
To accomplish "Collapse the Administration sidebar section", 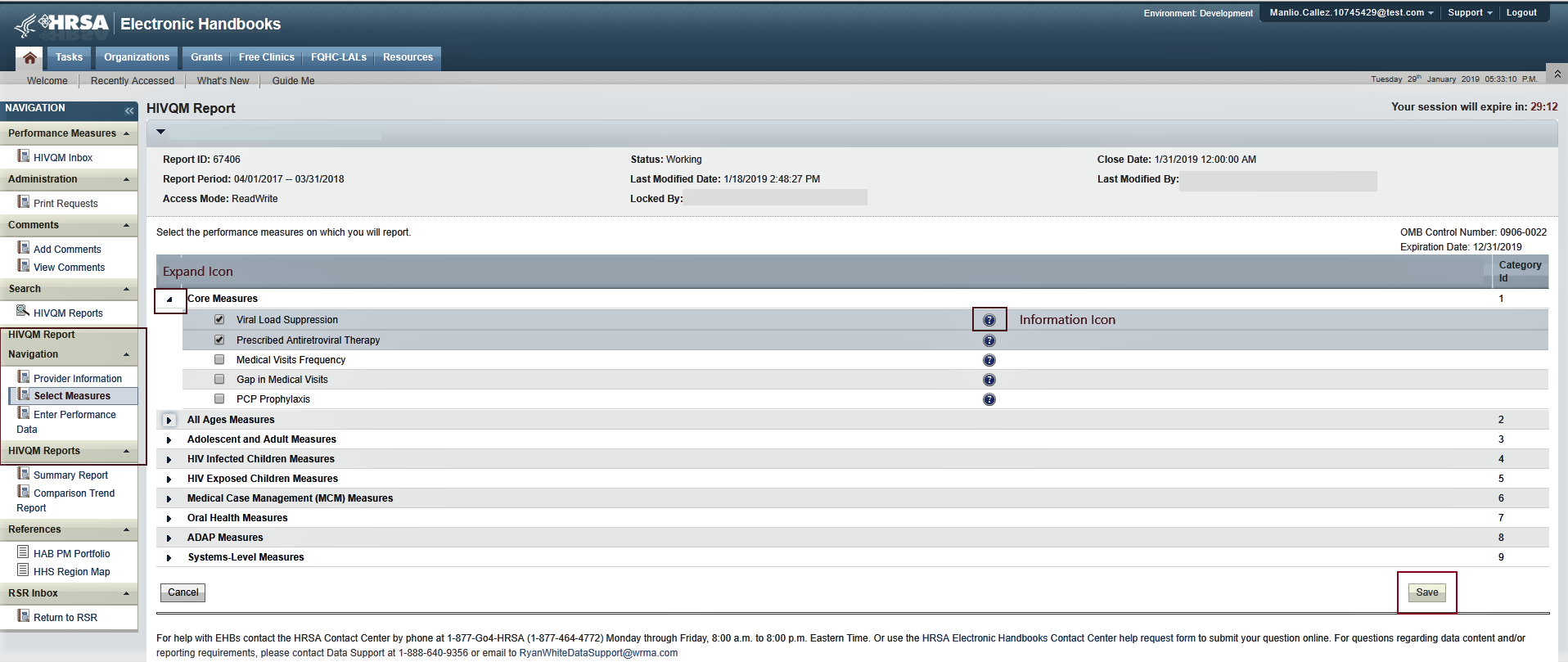I will [x=126, y=179].
